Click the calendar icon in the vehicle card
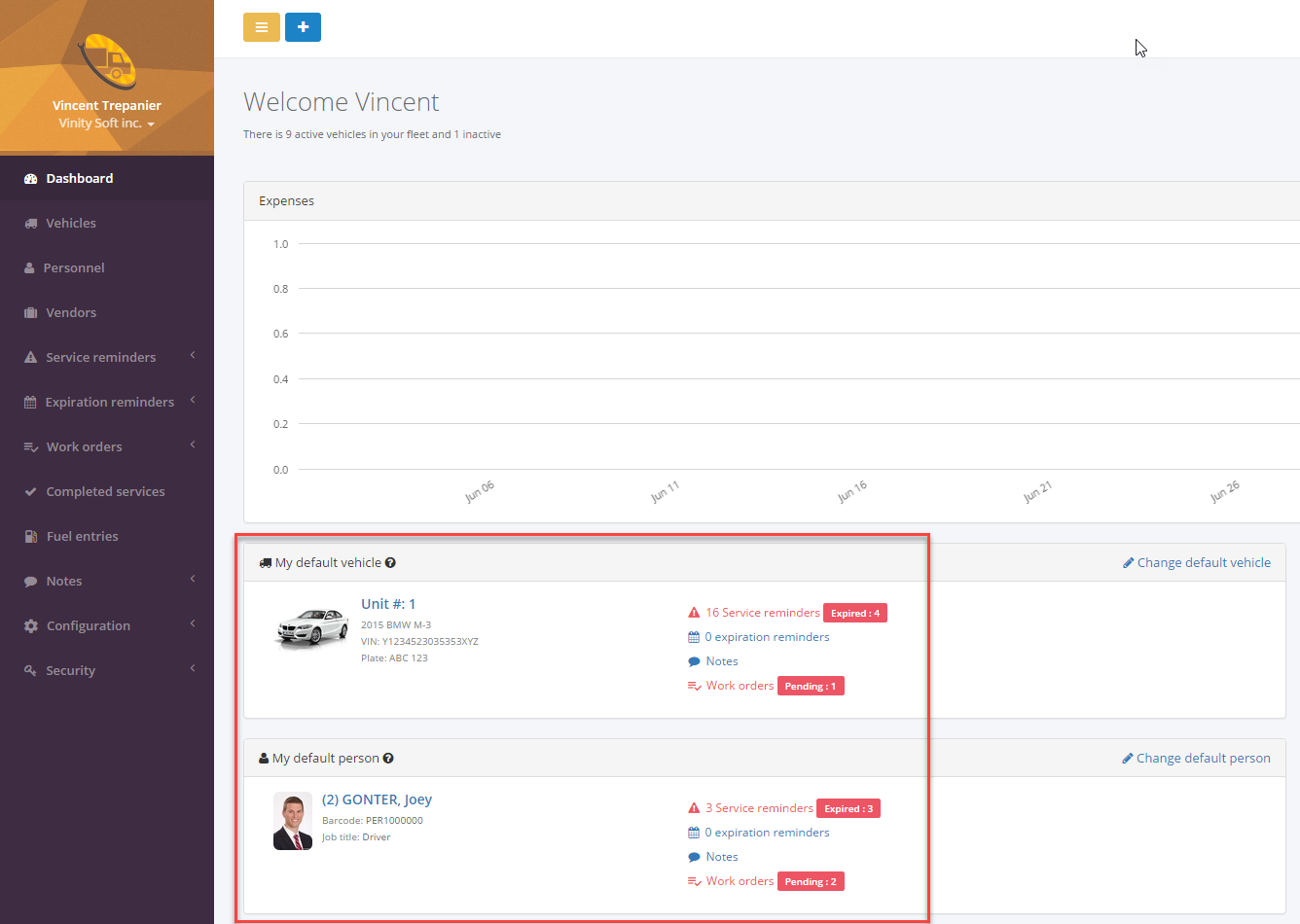 (x=694, y=637)
